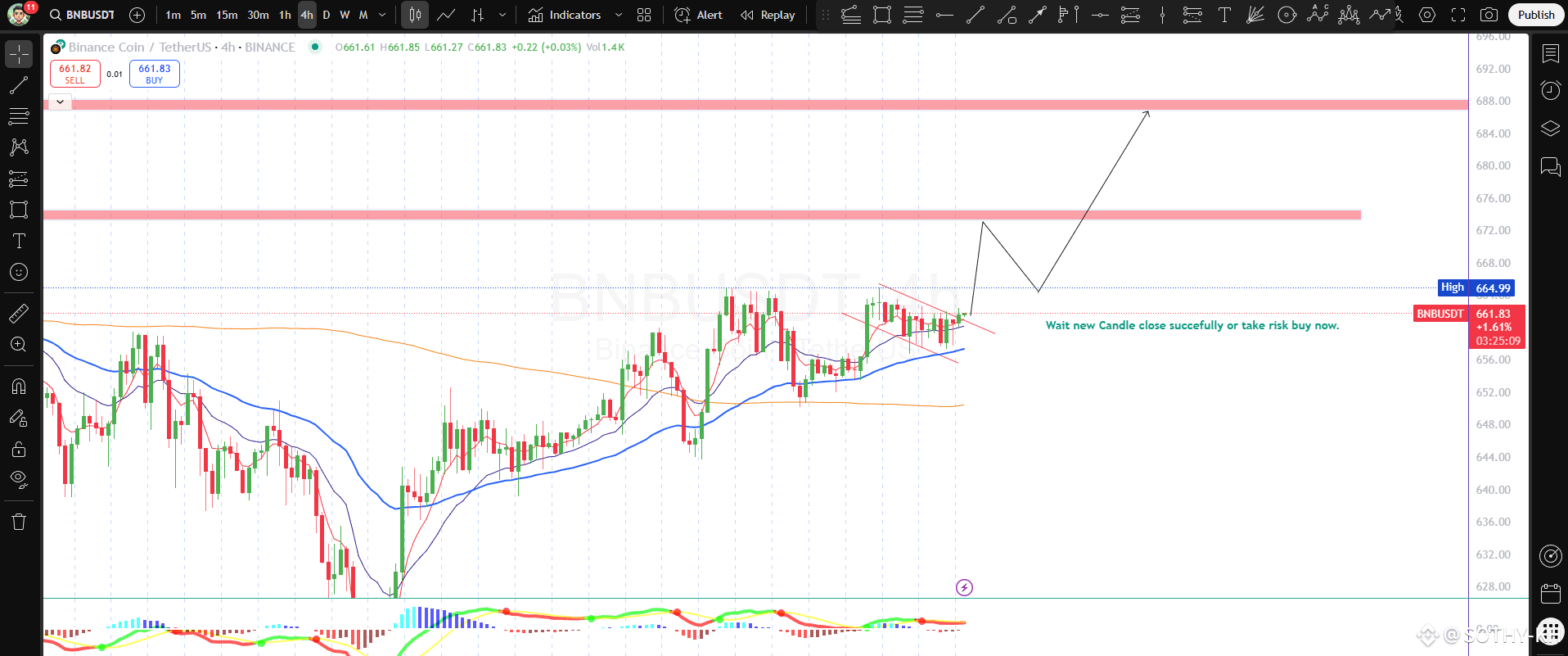Open the emoji icons tool
1568x656 pixels.
pos(19,272)
